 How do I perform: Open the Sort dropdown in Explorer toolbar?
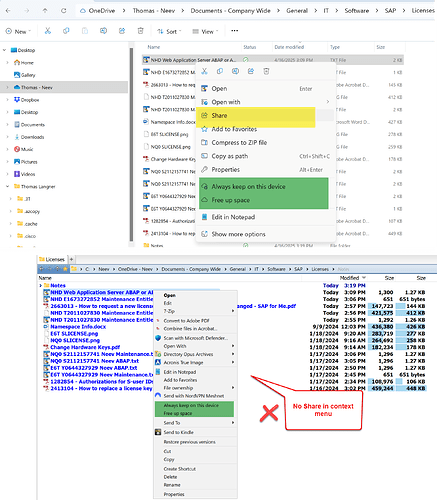[x=169, y=31]
